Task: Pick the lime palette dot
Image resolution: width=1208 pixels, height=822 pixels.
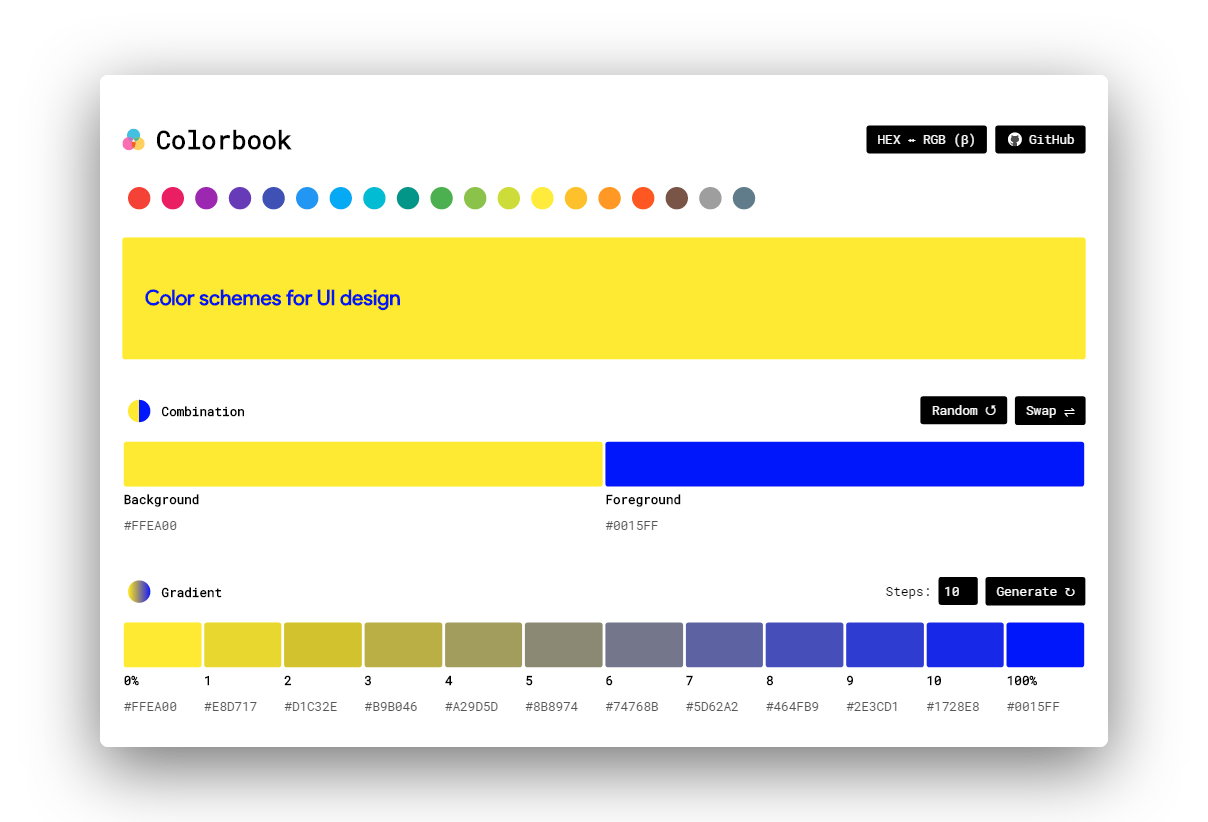Action: [509, 198]
